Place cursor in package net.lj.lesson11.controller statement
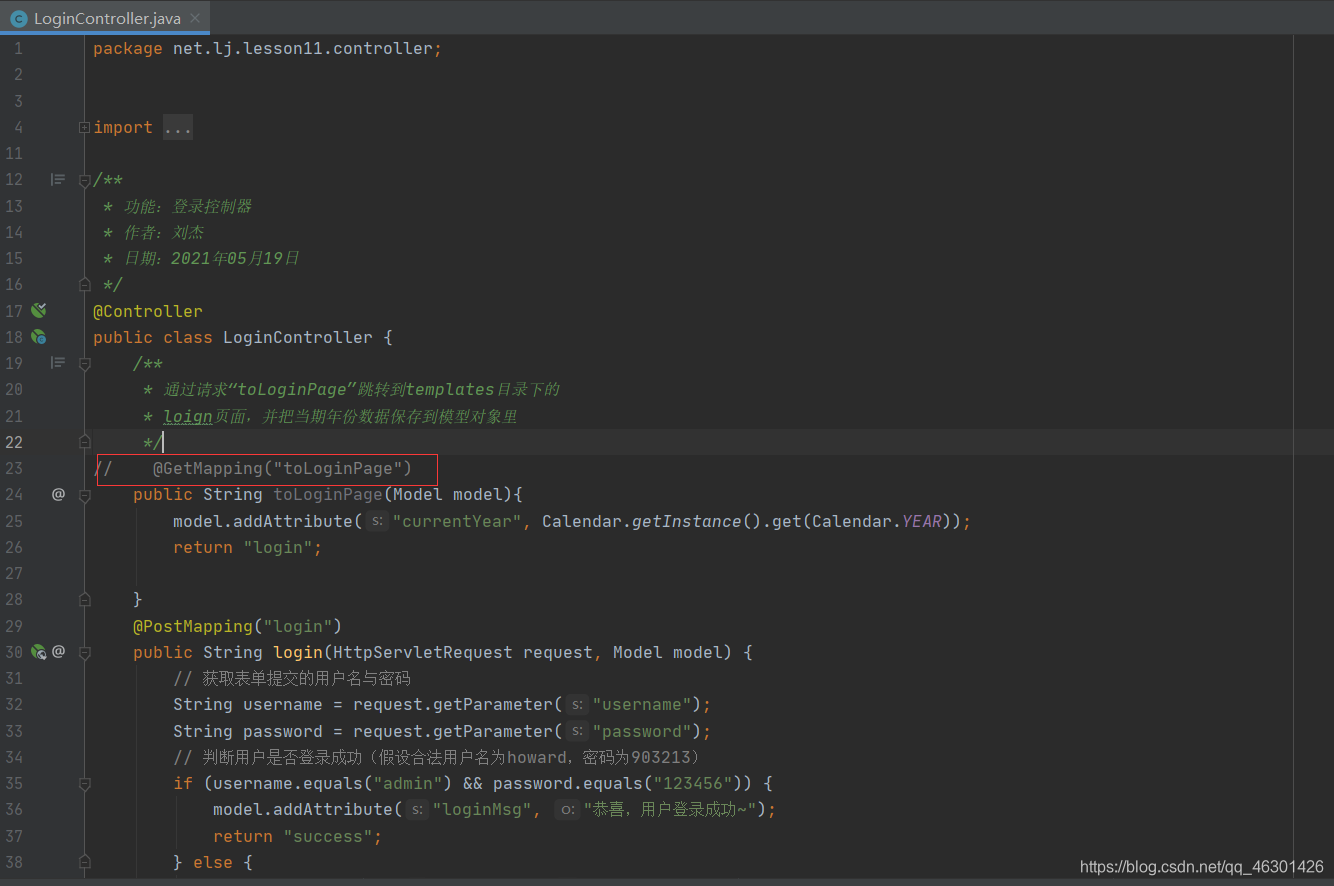 point(267,49)
